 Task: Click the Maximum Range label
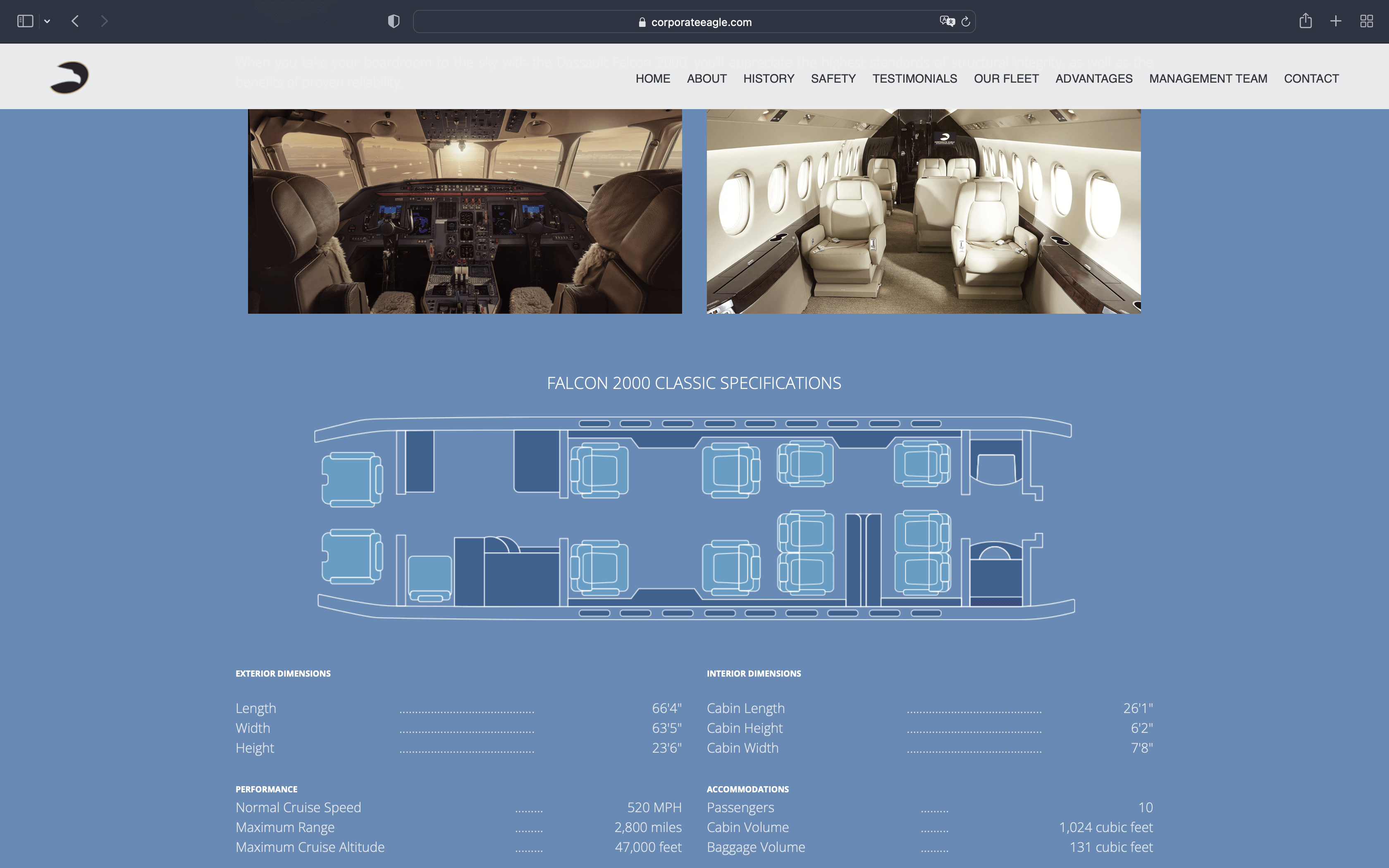point(285,827)
